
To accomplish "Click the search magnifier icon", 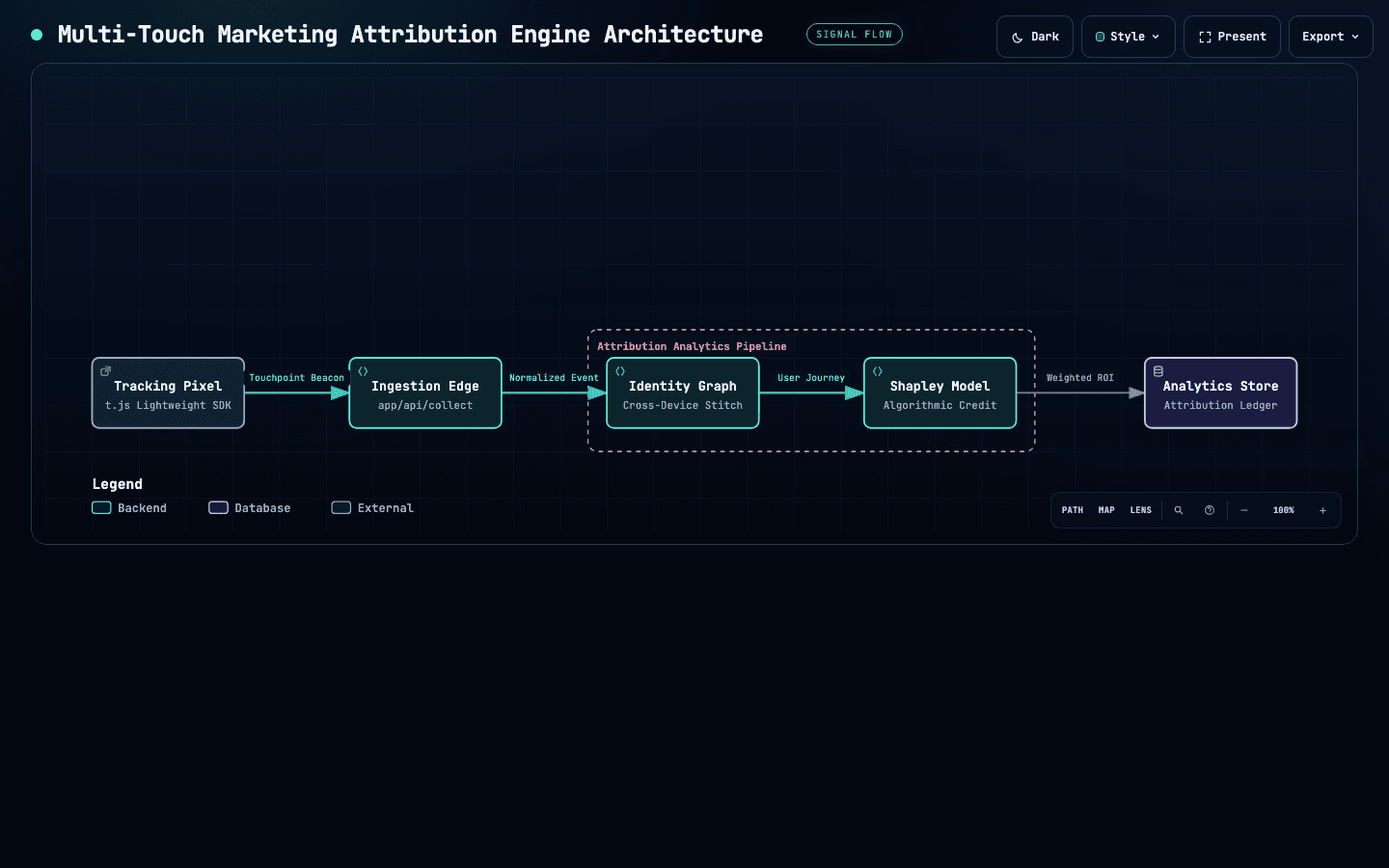I will [x=1179, y=510].
